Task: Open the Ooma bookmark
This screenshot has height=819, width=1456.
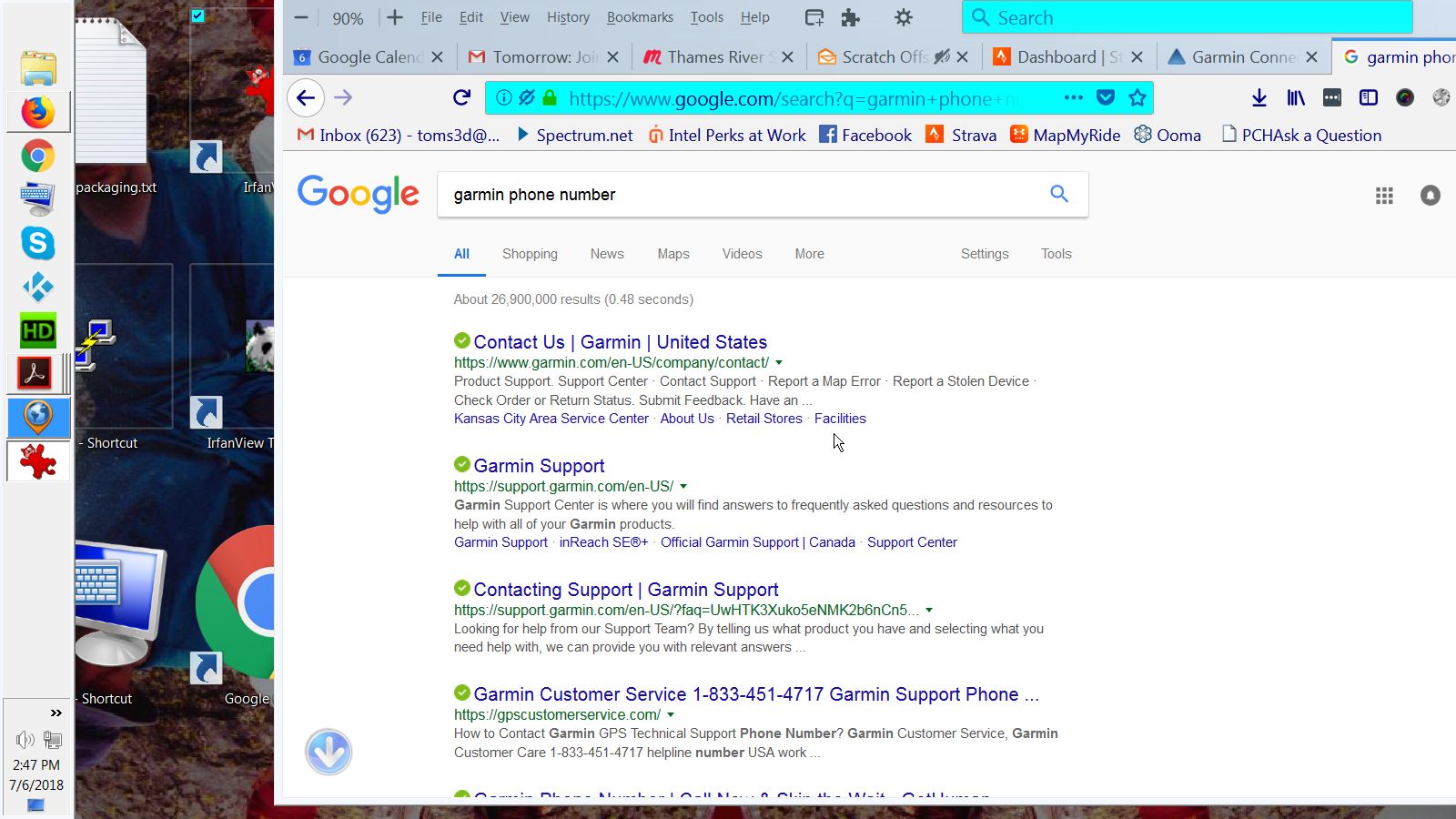Action: point(1168,135)
